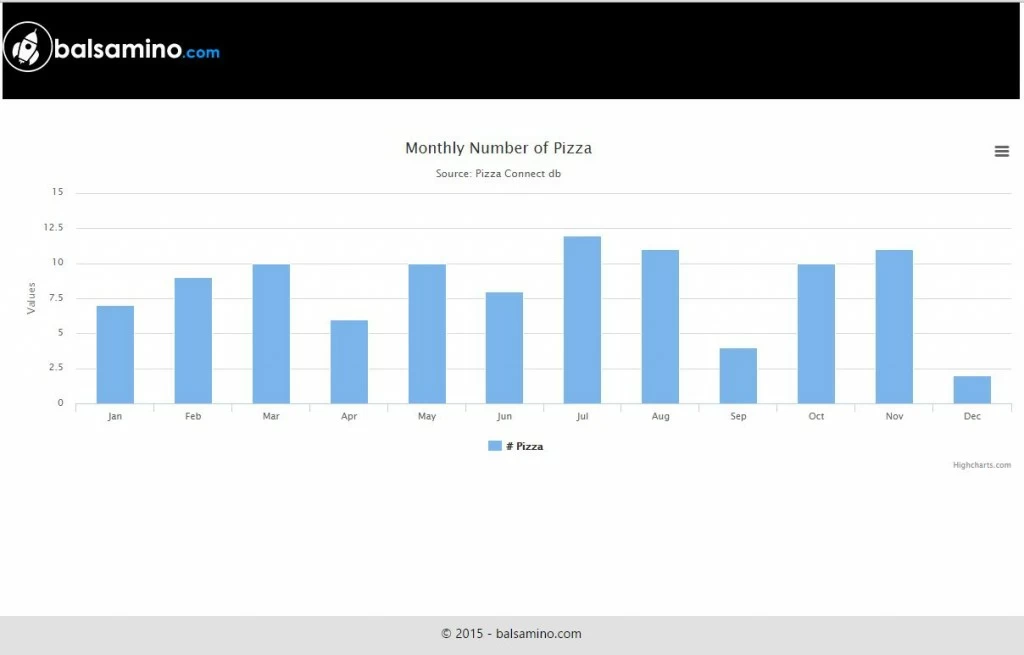Viewport: 1024px width, 655px height.
Task: Select the Mar bar in chart
Action: point(271,334)
